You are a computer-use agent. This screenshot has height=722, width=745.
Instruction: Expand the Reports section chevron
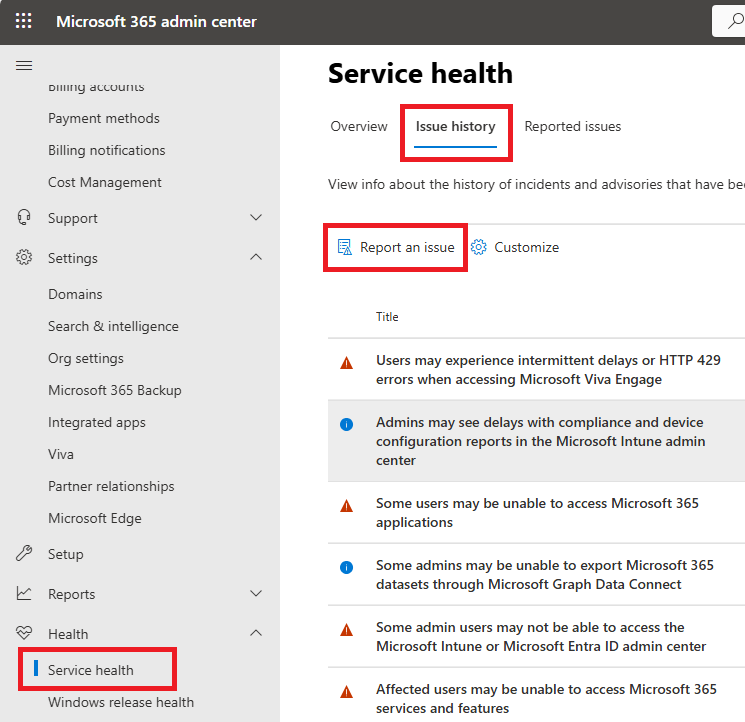[256, 593]
